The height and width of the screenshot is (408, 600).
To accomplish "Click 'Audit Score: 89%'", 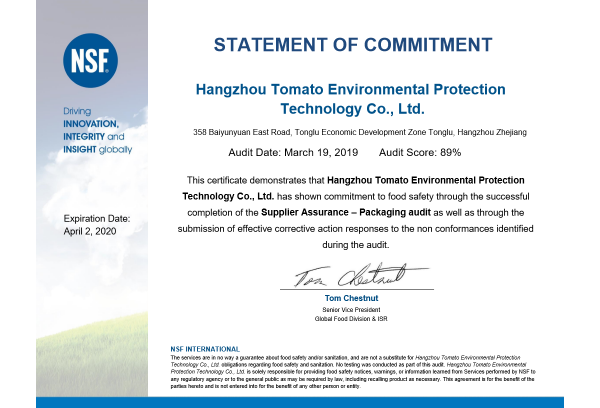I will (420, 153).
